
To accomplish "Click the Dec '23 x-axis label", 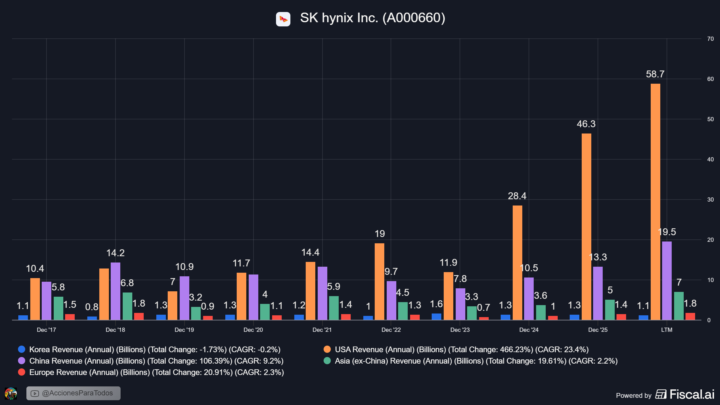I will click(460, 330).
